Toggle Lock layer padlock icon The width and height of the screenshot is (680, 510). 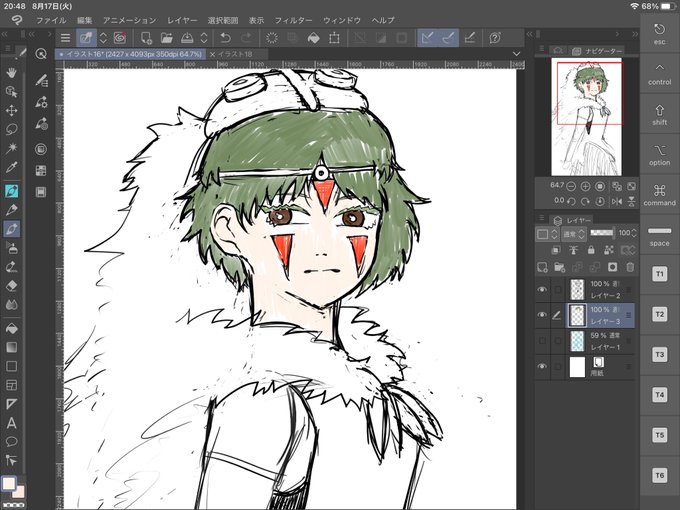[591, 250]
